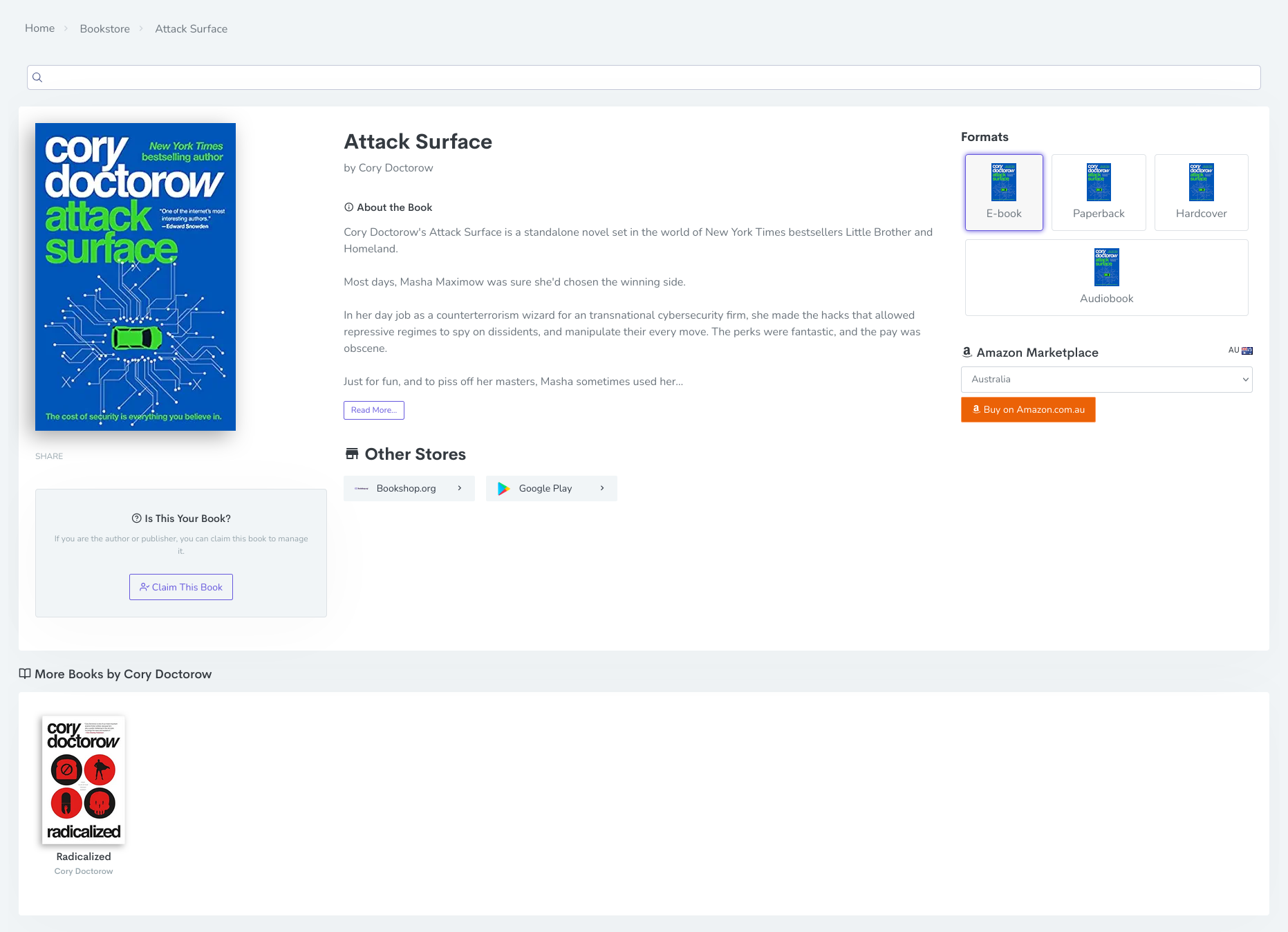
Task: Open the Radicalized book thumbnail
Action: click(83, 780)
